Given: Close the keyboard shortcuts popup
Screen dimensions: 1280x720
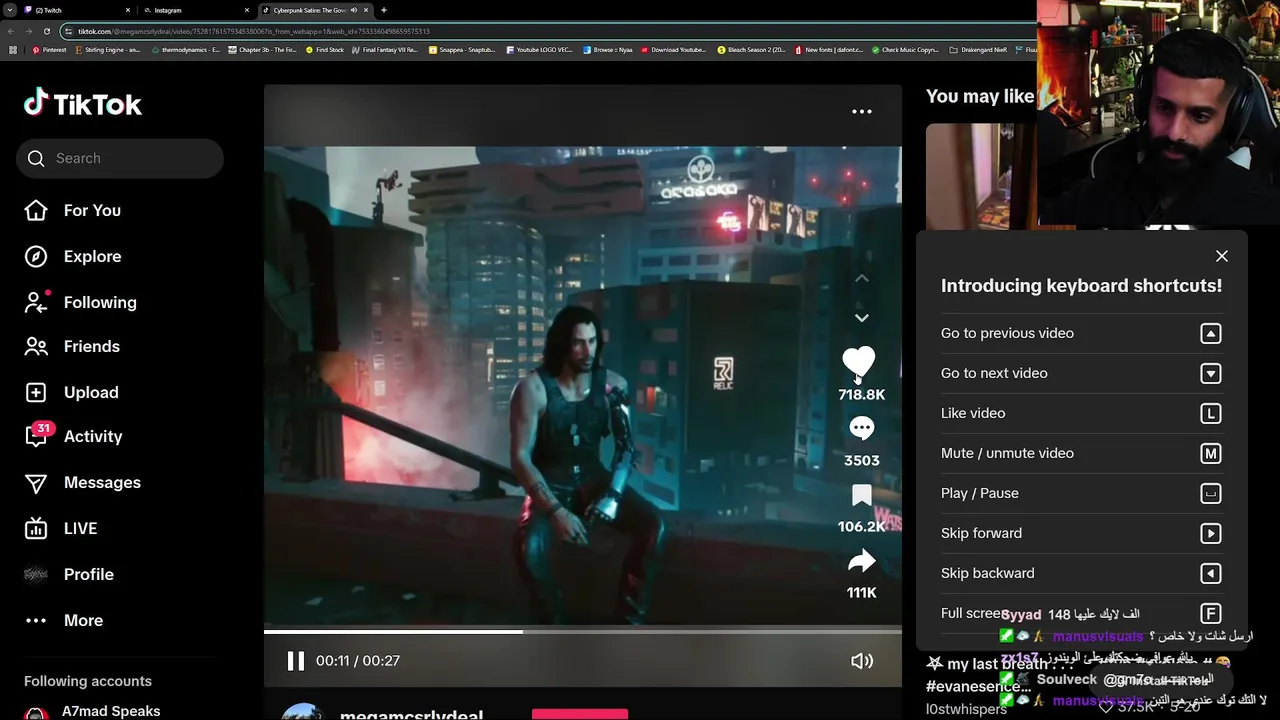Looking at the screenshot, I should [1222, 256].
